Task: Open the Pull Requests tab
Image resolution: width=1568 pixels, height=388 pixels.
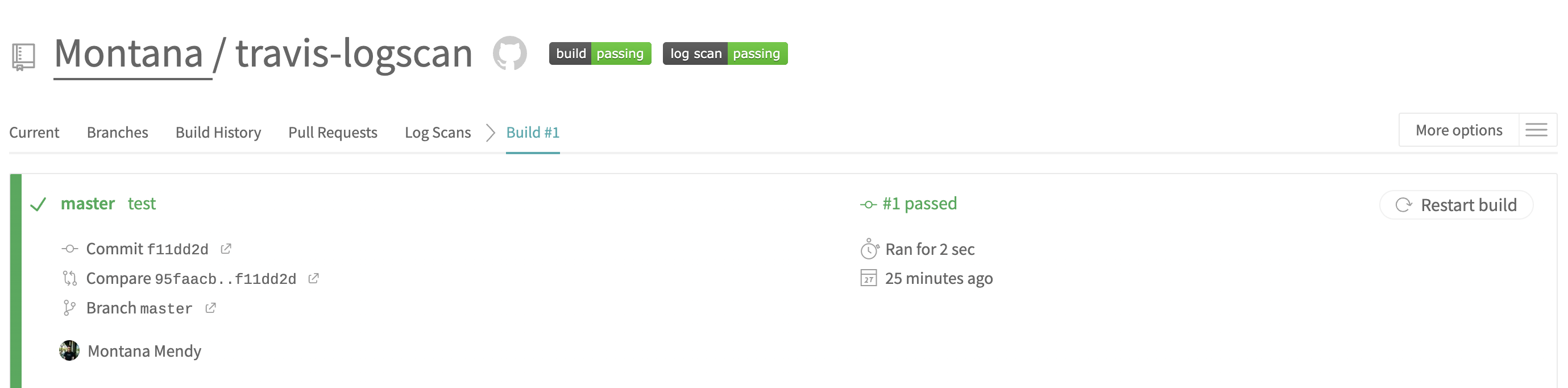Action: (x=333, y=132)
